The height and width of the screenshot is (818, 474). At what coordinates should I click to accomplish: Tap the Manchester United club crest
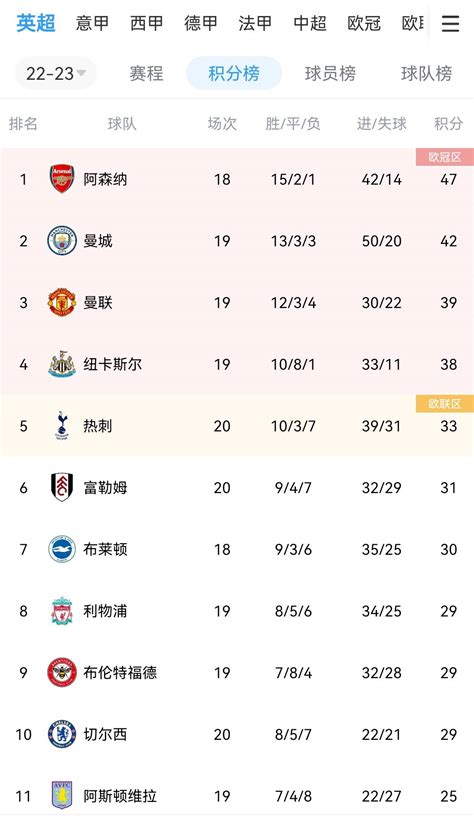(x=62, y=302)
